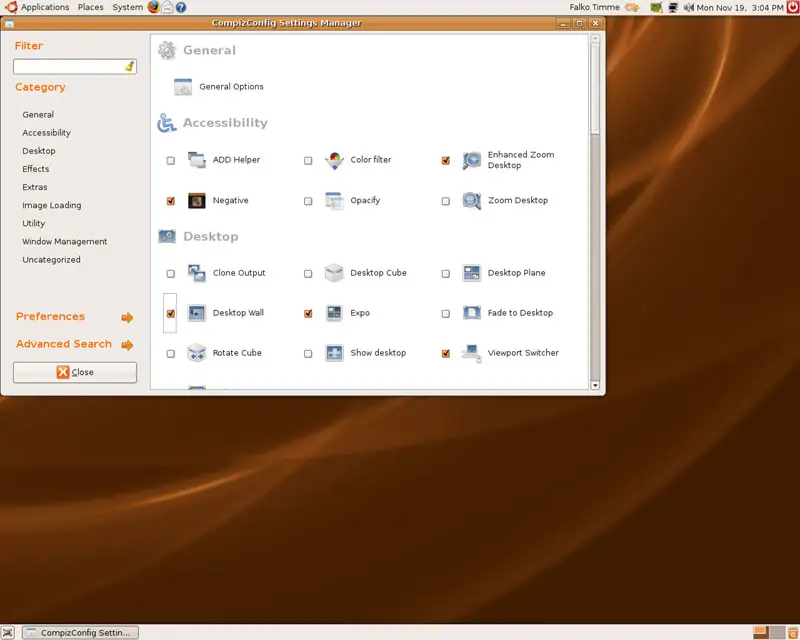This screenshot has width=800, height=640.
Task: Open the Viewport Switcher plugin icon
Action: point(471,353)
